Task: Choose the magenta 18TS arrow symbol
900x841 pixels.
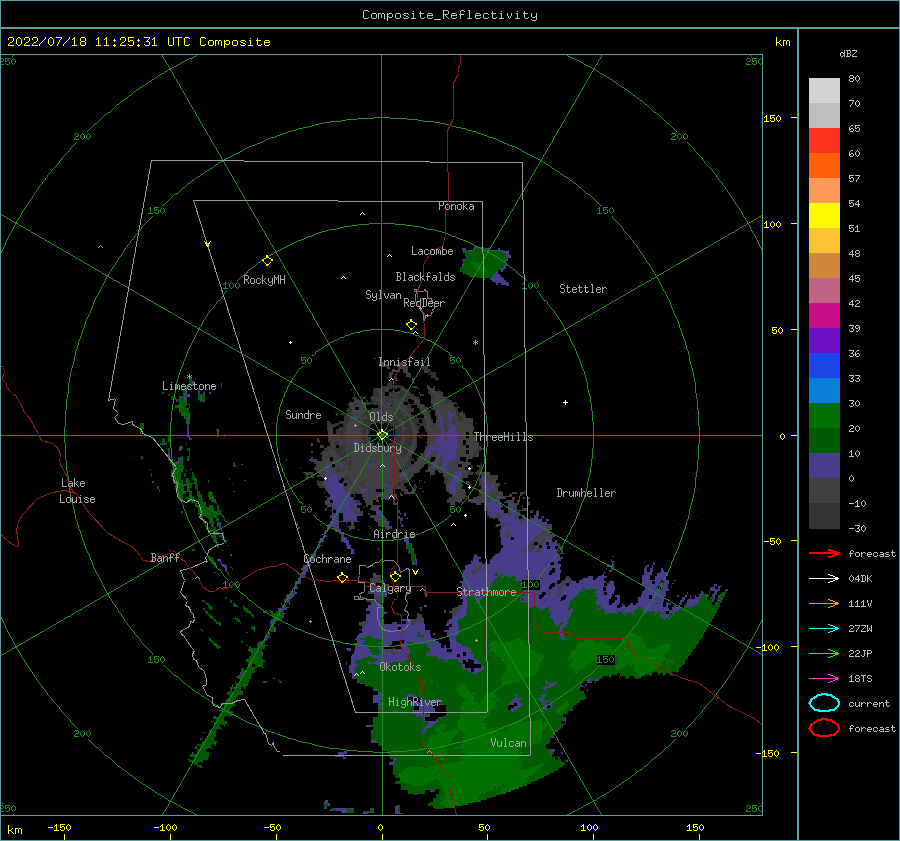Action: 824,679
